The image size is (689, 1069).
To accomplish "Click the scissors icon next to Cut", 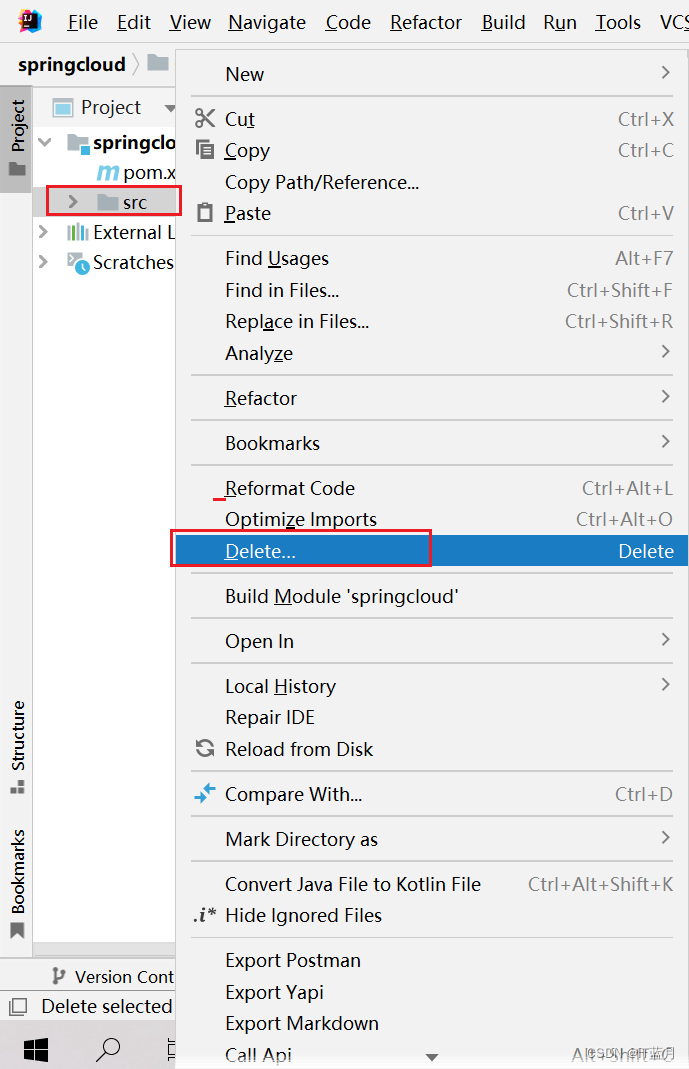I will [205, 118].
